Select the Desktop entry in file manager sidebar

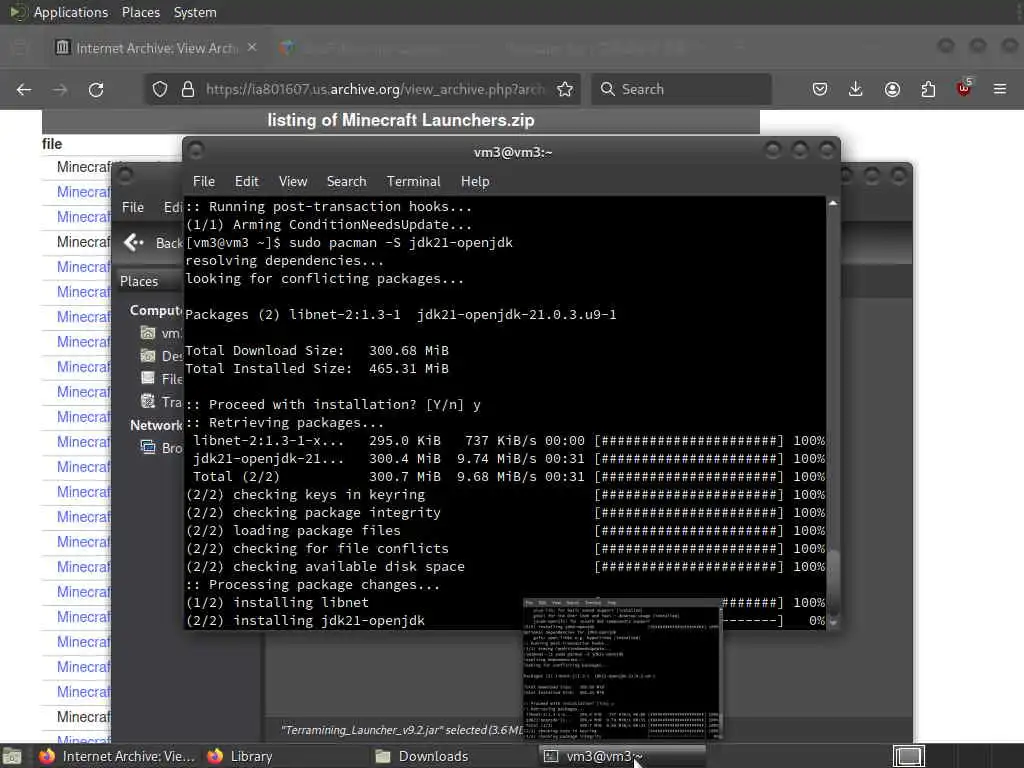coord(161,356)
